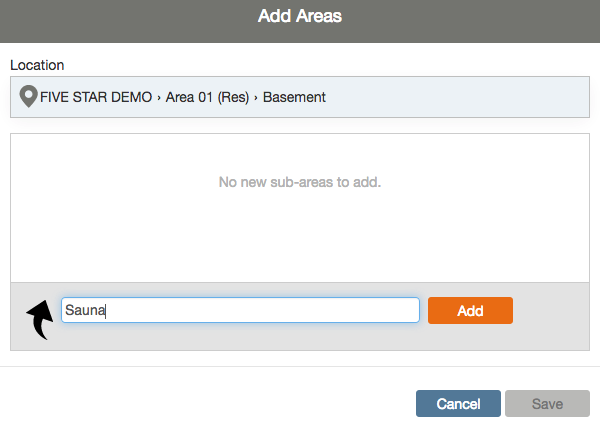Viewport: 600px width, 422px height.
Task: Click the divider line above Cancel and Save
Action: pos(300,367)
